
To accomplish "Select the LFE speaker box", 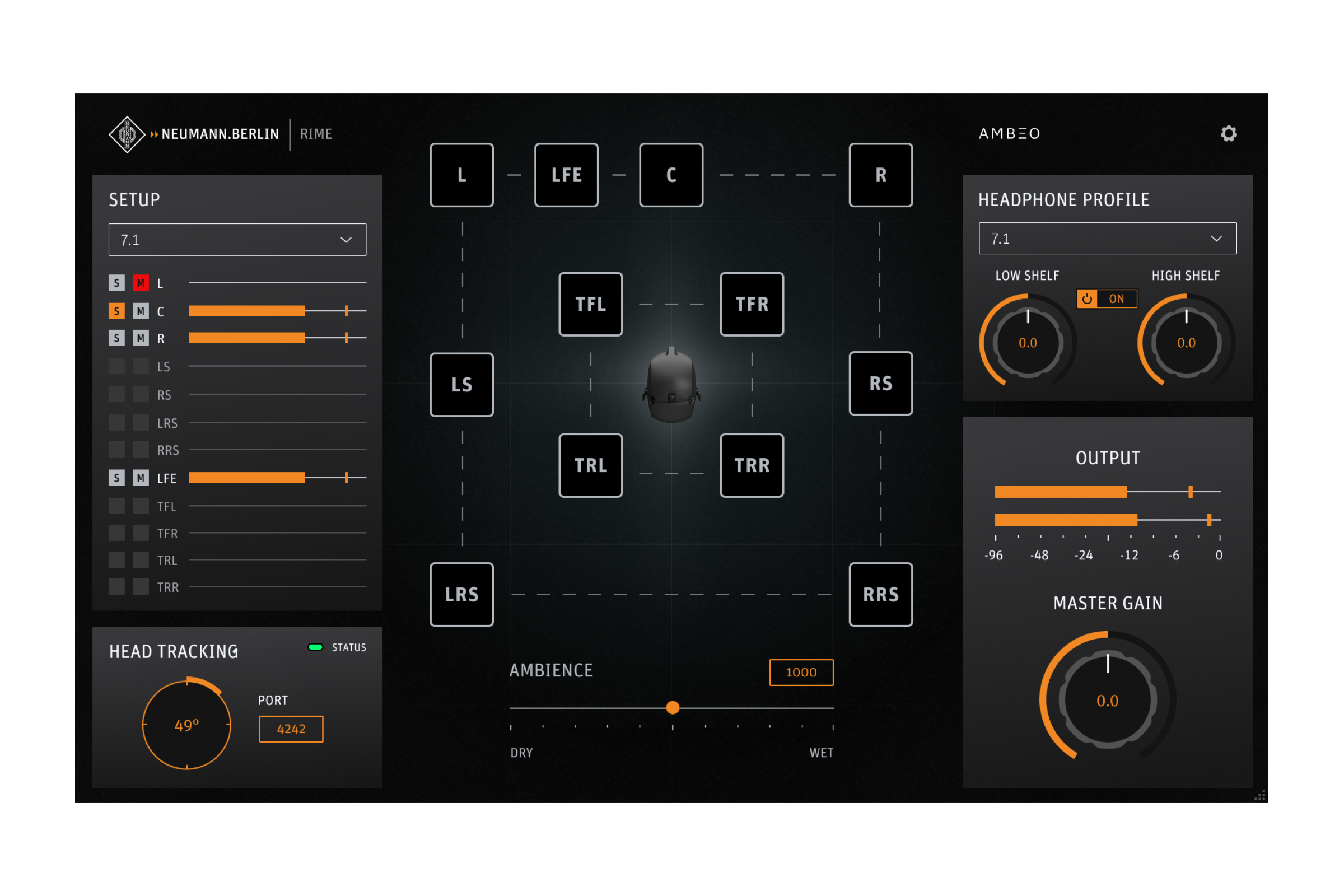I will 566,175.
